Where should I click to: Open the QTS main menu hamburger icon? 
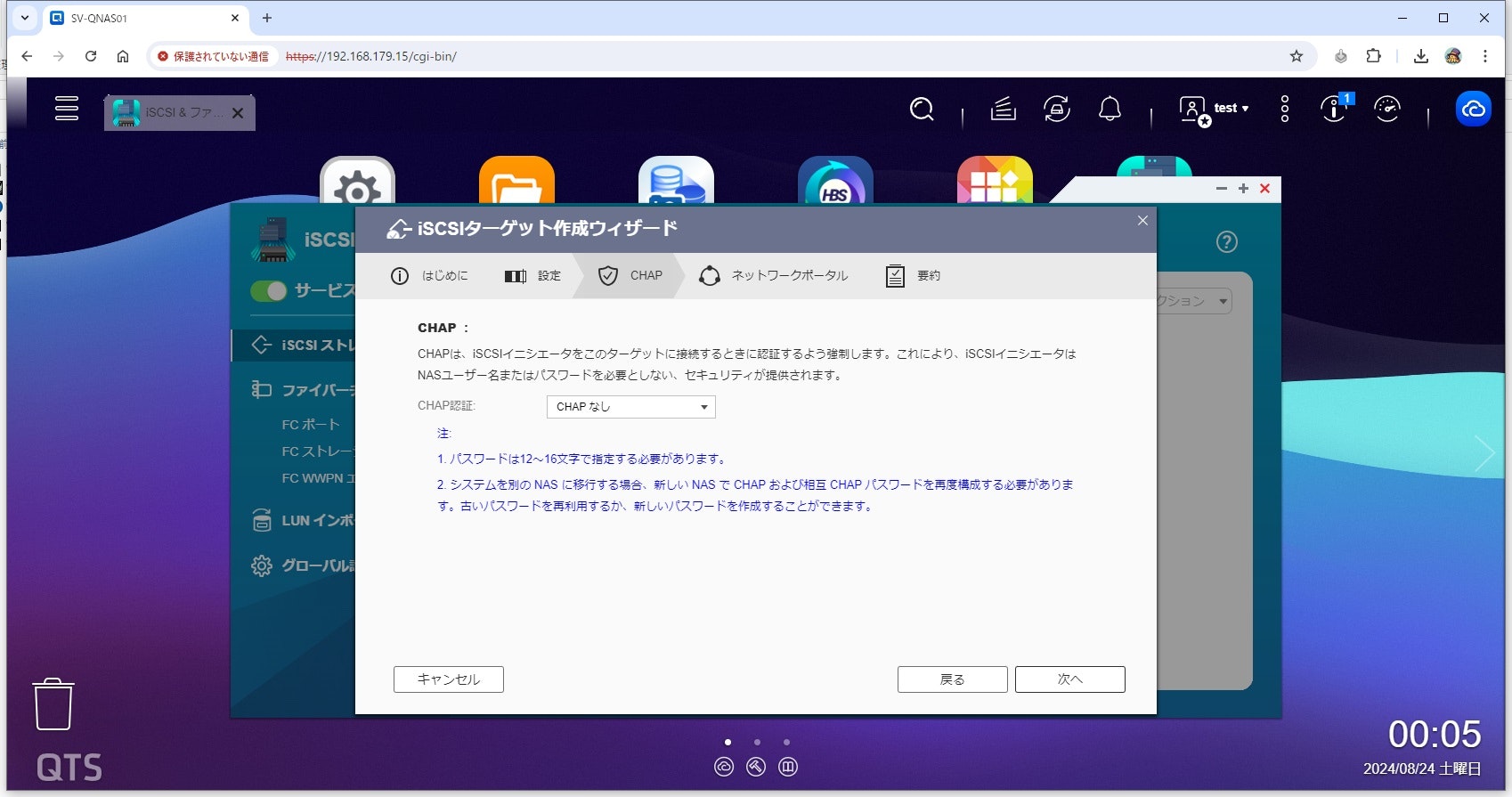point(67,109)
